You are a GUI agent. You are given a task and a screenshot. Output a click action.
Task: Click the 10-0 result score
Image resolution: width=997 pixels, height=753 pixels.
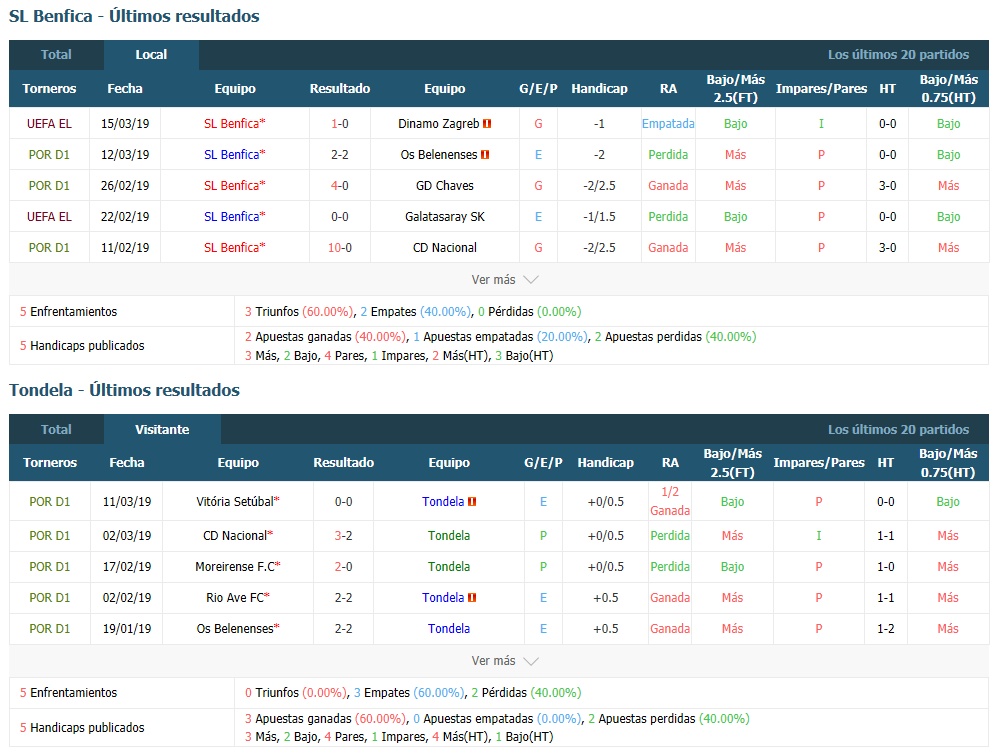(x=340, y=248)
